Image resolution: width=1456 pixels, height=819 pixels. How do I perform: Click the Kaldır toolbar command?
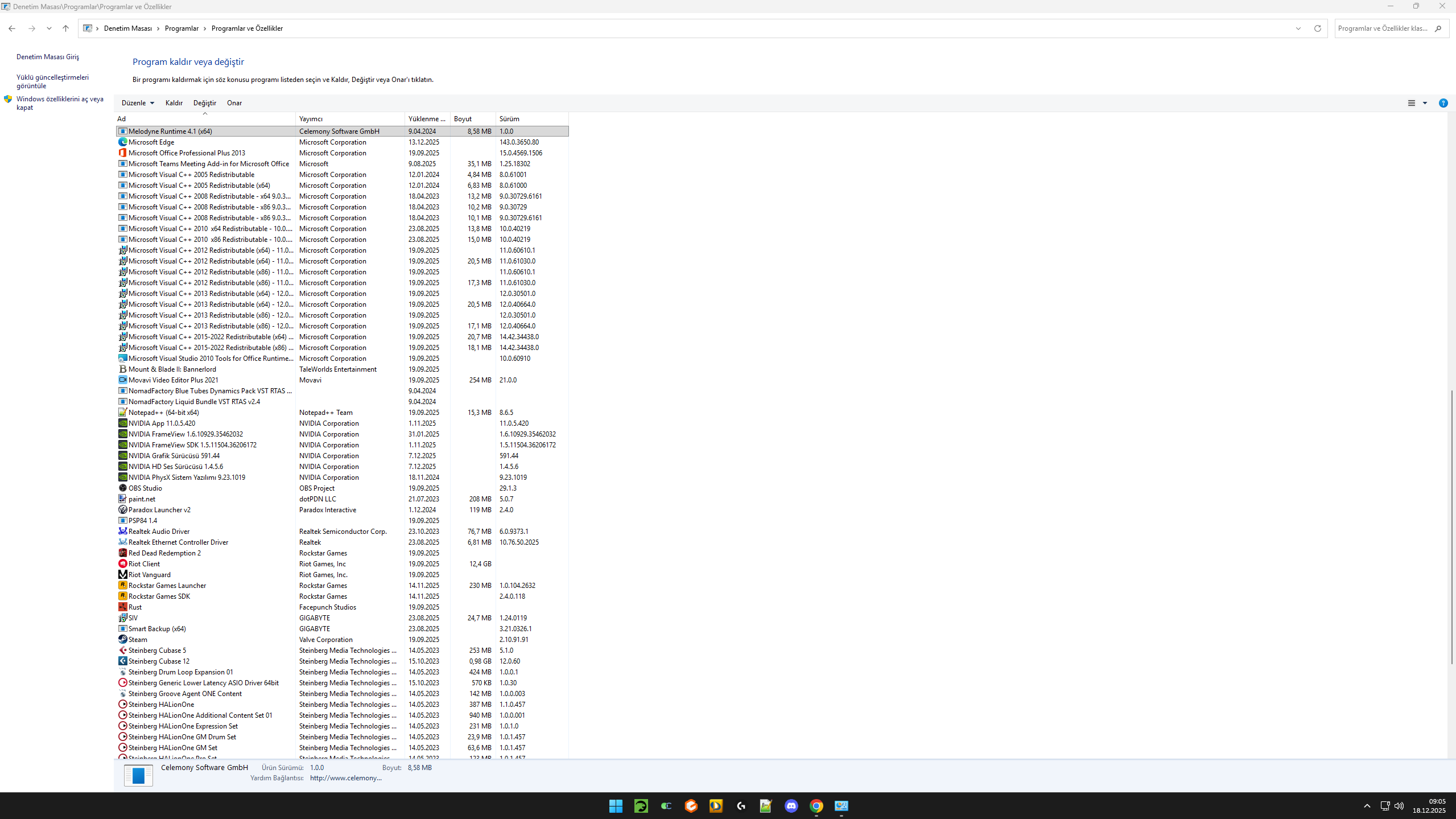174,103
